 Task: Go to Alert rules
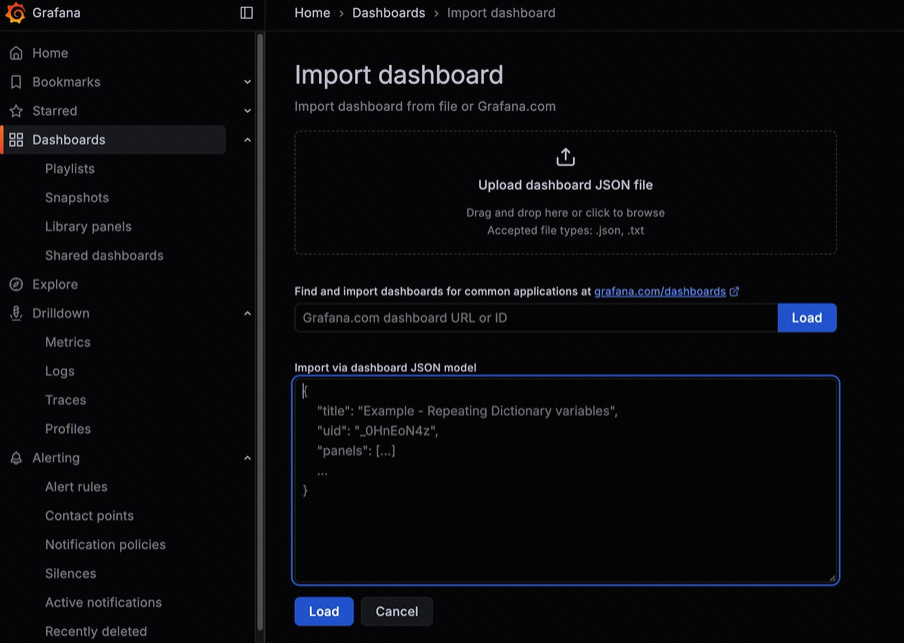pos(76,487)
